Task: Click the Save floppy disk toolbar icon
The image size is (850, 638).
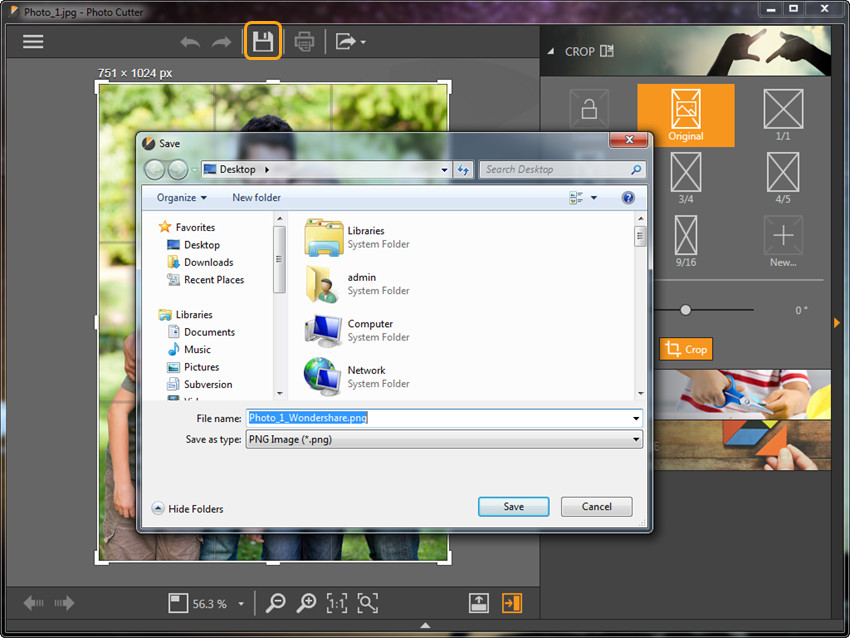Action: (262, 41)
